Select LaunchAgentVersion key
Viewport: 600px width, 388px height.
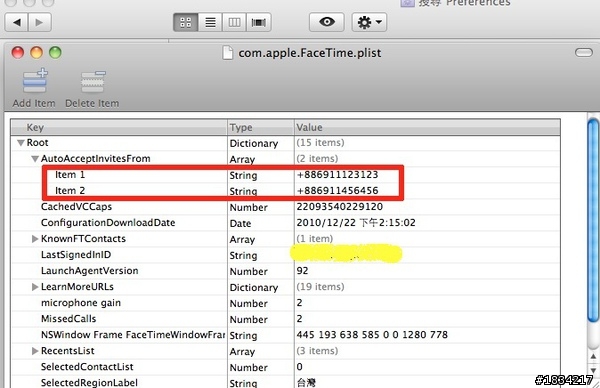pos(90,271)
